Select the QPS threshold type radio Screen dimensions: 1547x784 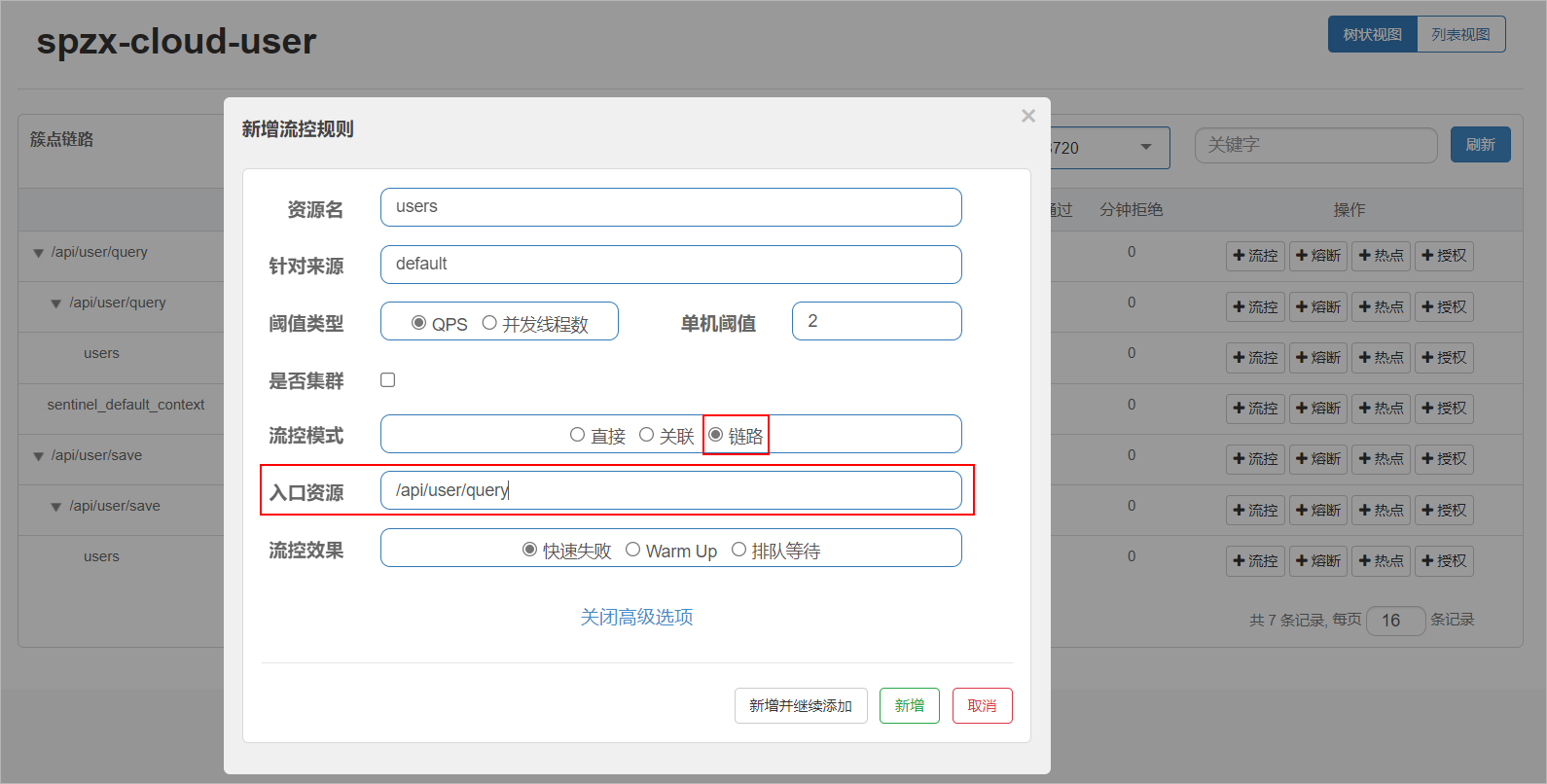418,323
